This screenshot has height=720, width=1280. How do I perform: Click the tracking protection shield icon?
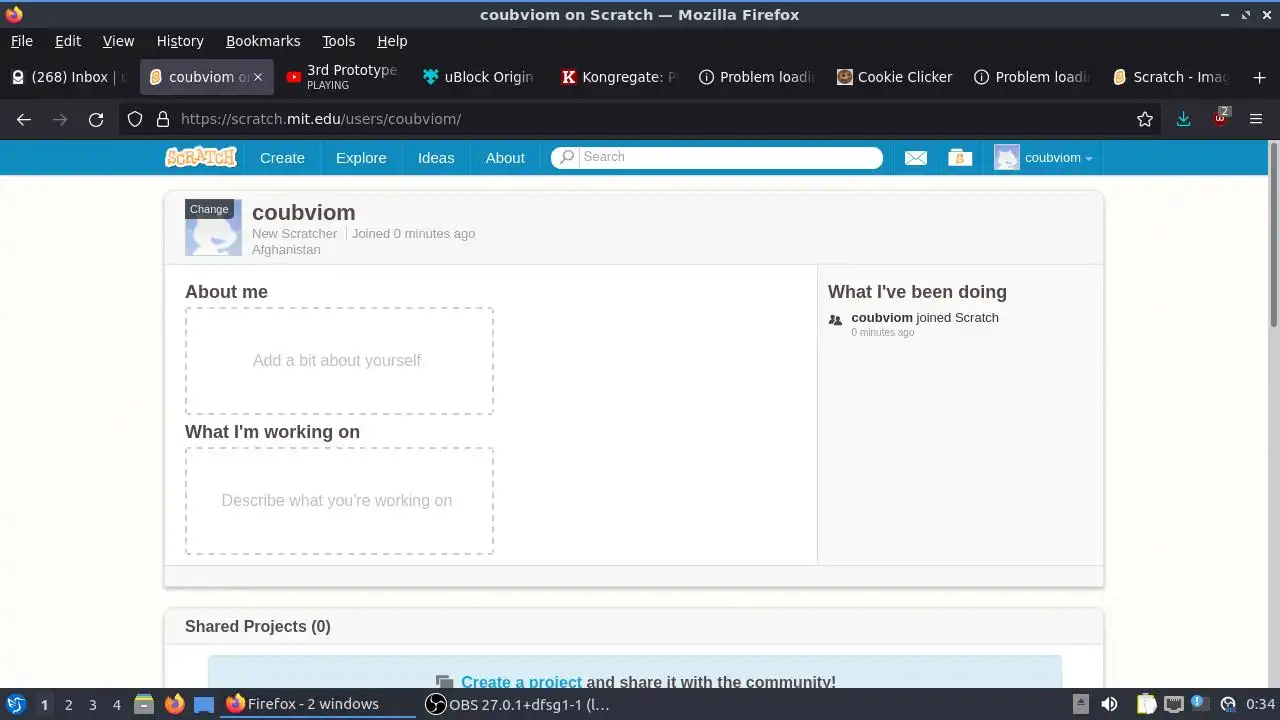135,119
